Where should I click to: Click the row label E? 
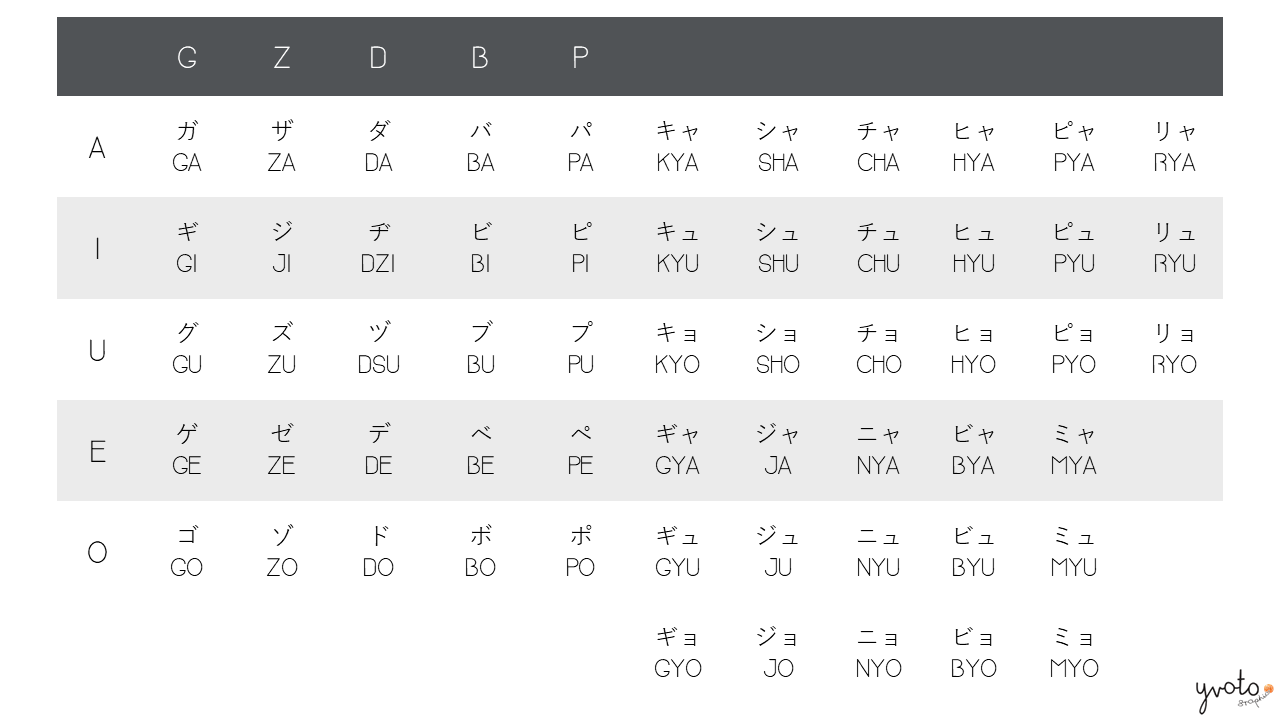tap(97, 452)
